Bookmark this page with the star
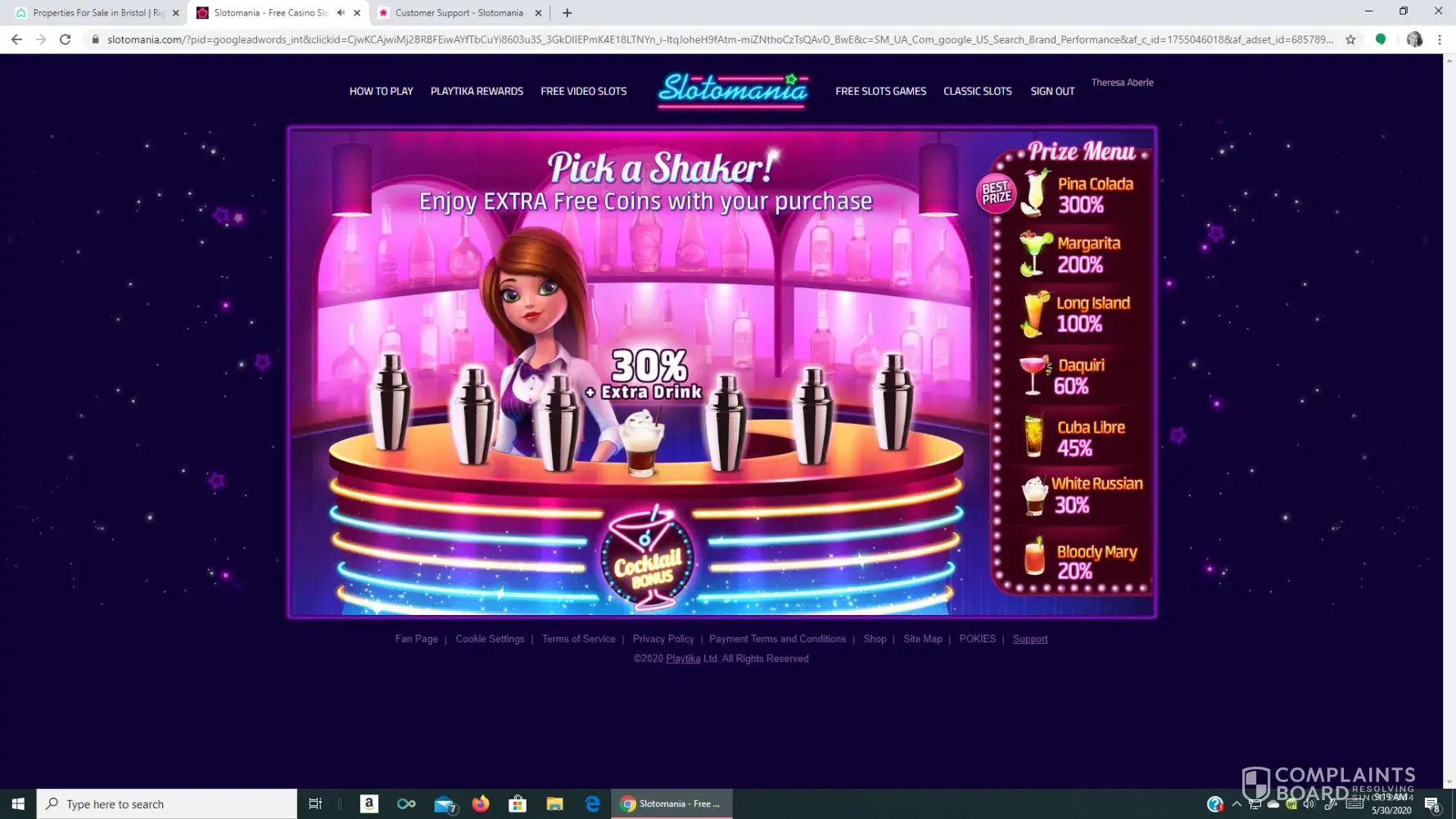The image size is (1456, 819). click(x=1350, y=39)
